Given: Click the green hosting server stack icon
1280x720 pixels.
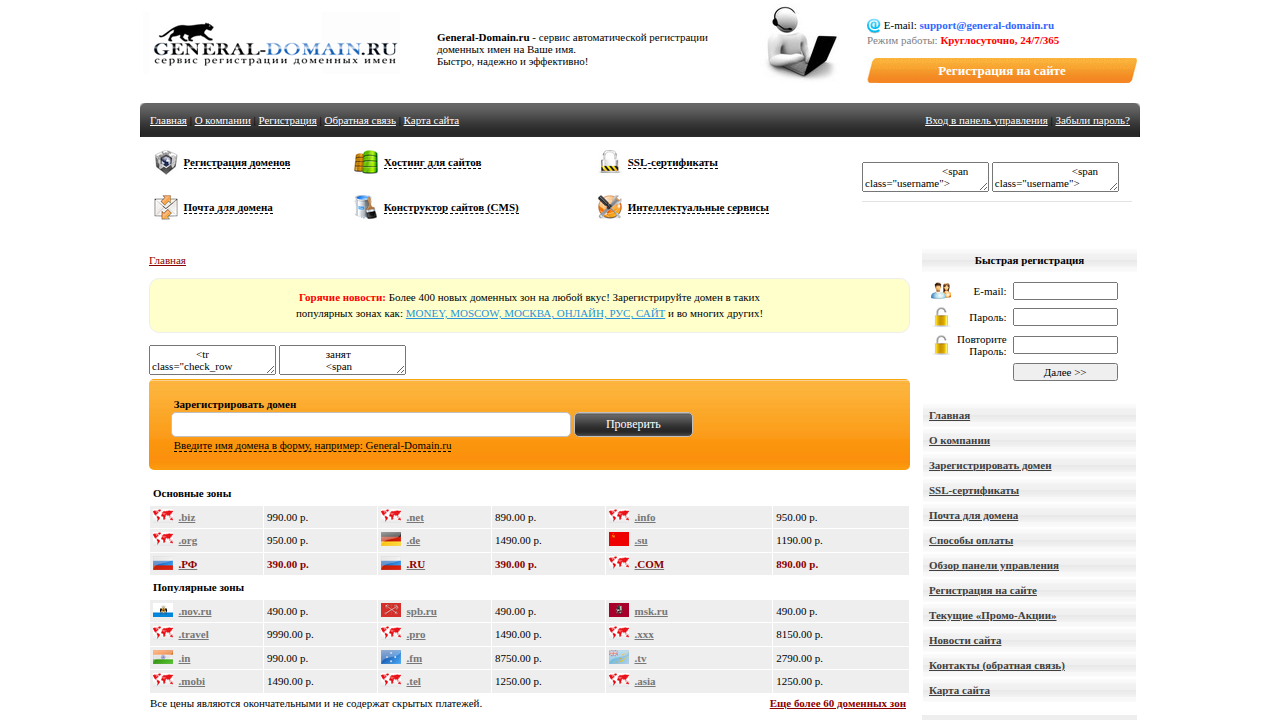Looking at the screenshot, I should point(366,162).
